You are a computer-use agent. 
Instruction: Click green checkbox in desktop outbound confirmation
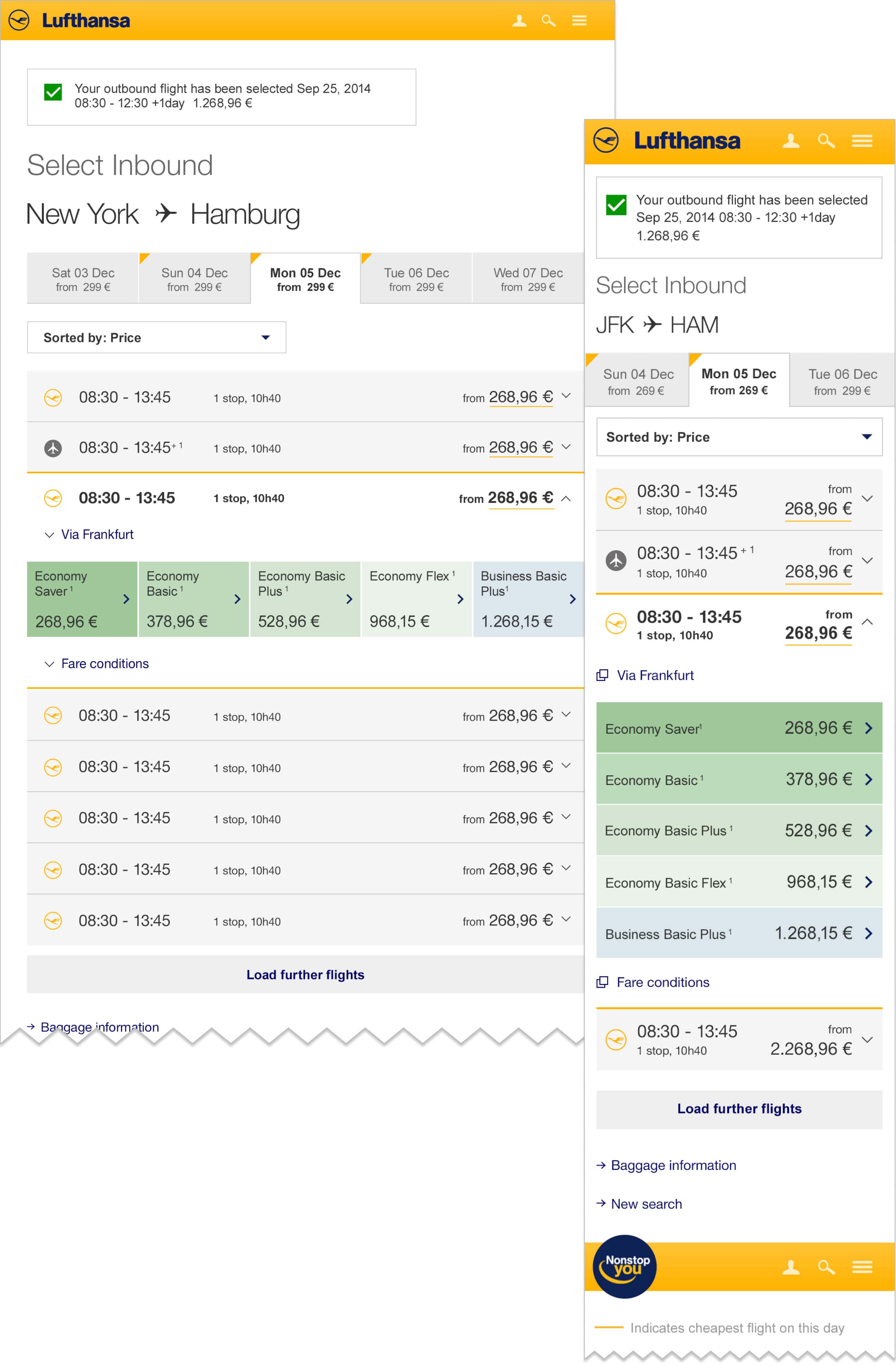53,92
